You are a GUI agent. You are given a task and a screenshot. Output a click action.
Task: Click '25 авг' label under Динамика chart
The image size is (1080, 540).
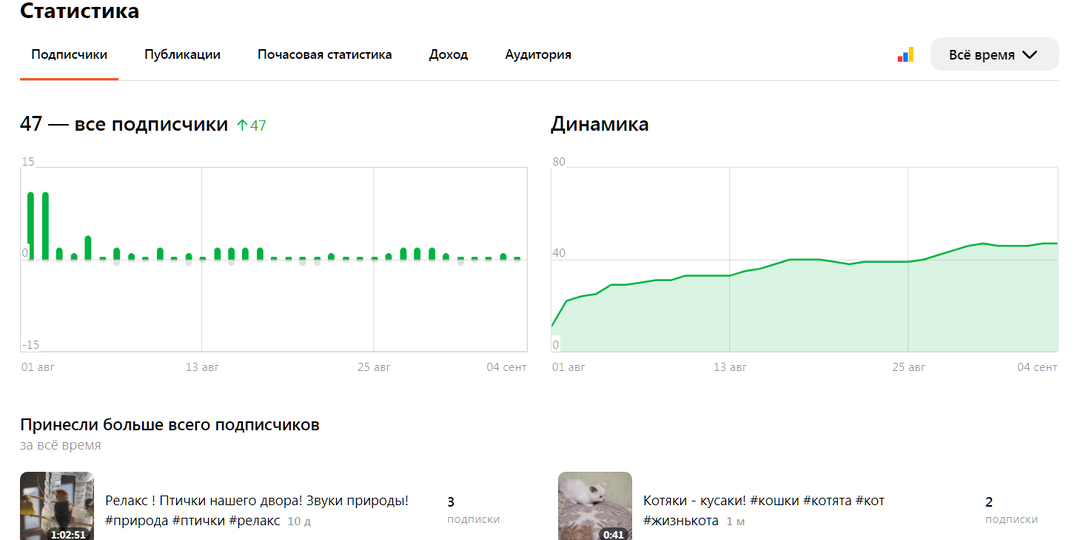[x=908, y=367]
